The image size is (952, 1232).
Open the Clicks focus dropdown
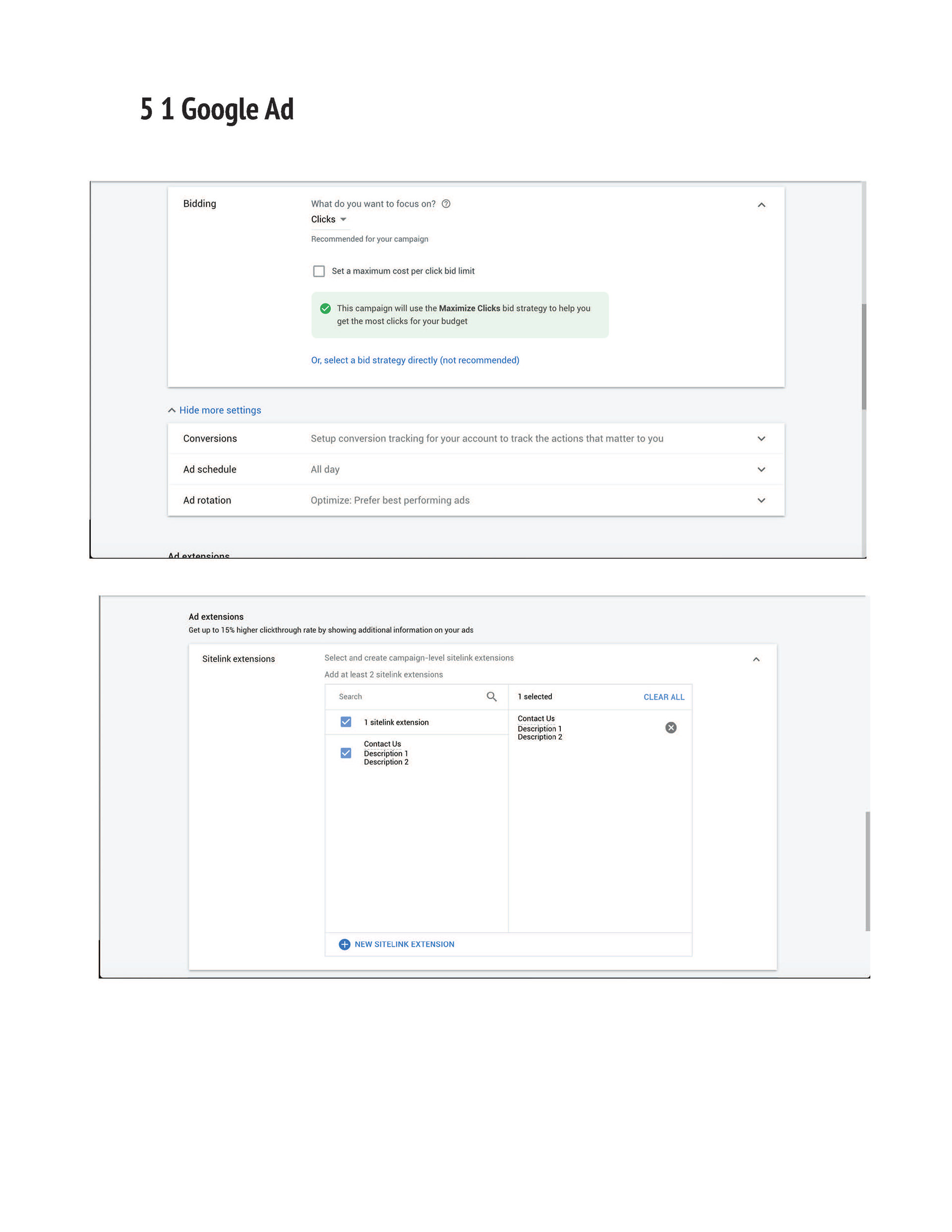point(329,220)
